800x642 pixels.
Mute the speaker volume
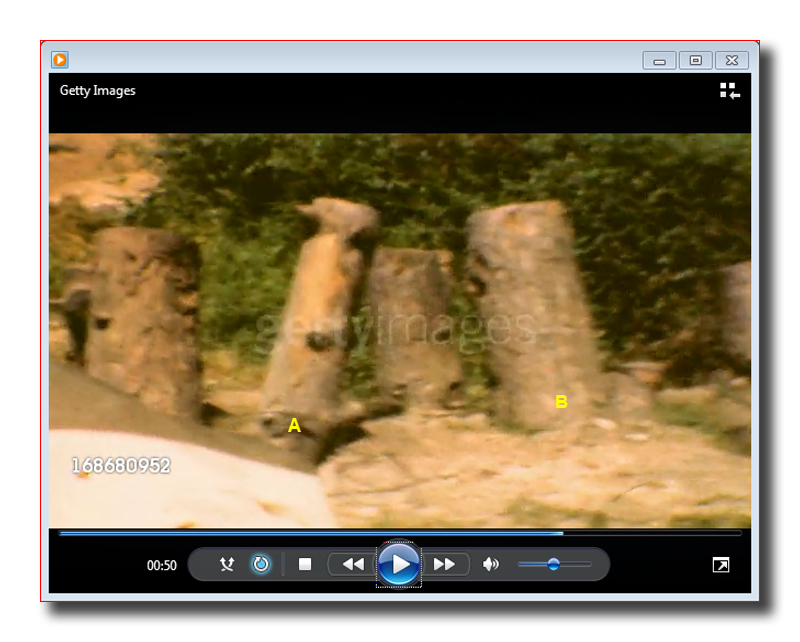click(x=490, y=565)
